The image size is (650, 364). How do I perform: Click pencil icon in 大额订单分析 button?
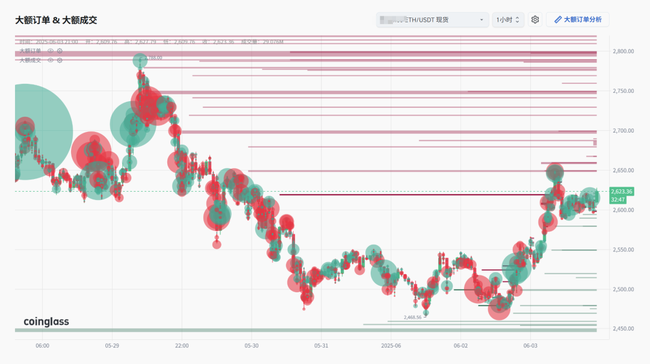point(558,19)
